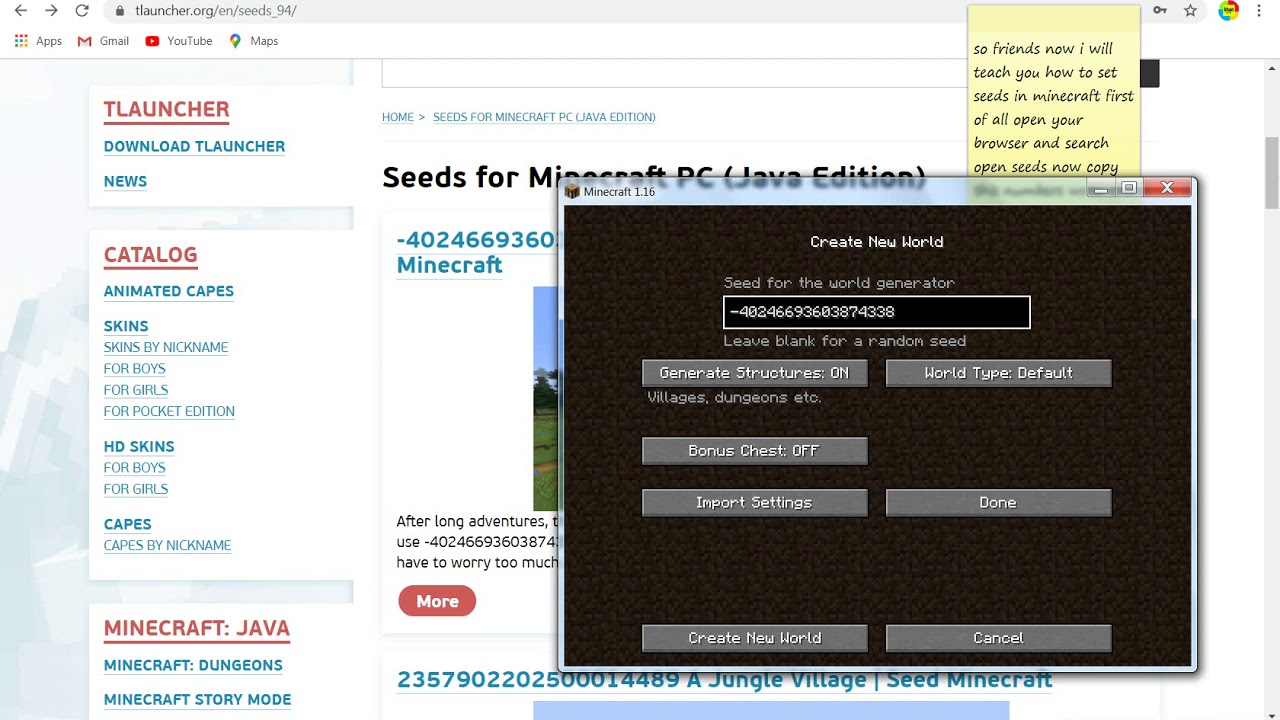Open the -402466936 seed article title
Screen dimensions: 1280x720
click(x=477, y=253)
